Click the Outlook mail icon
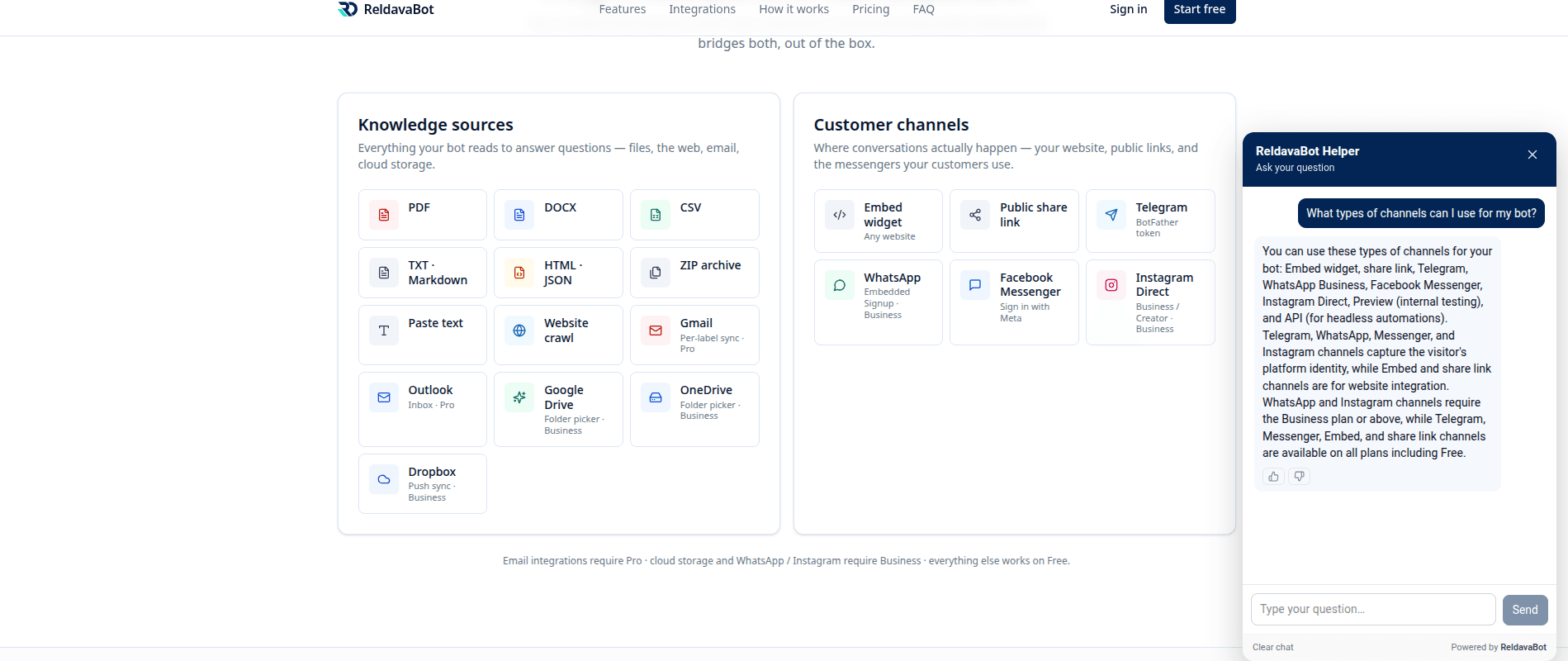Viewport: 1568px width, 661px height. pyautogui.click(x=384, y=397)
